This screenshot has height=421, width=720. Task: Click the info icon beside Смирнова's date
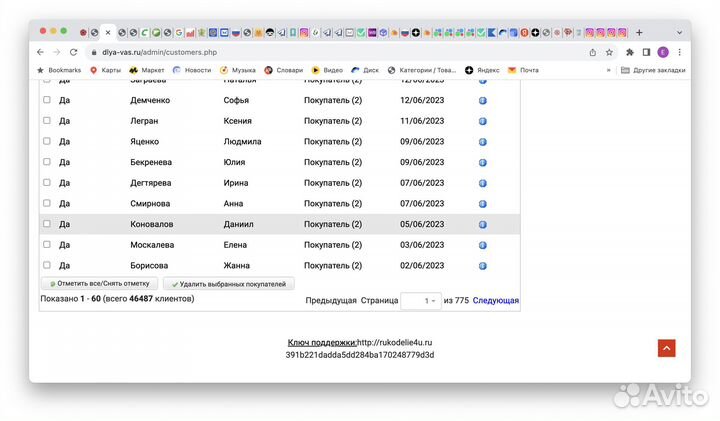pos(482,204)
